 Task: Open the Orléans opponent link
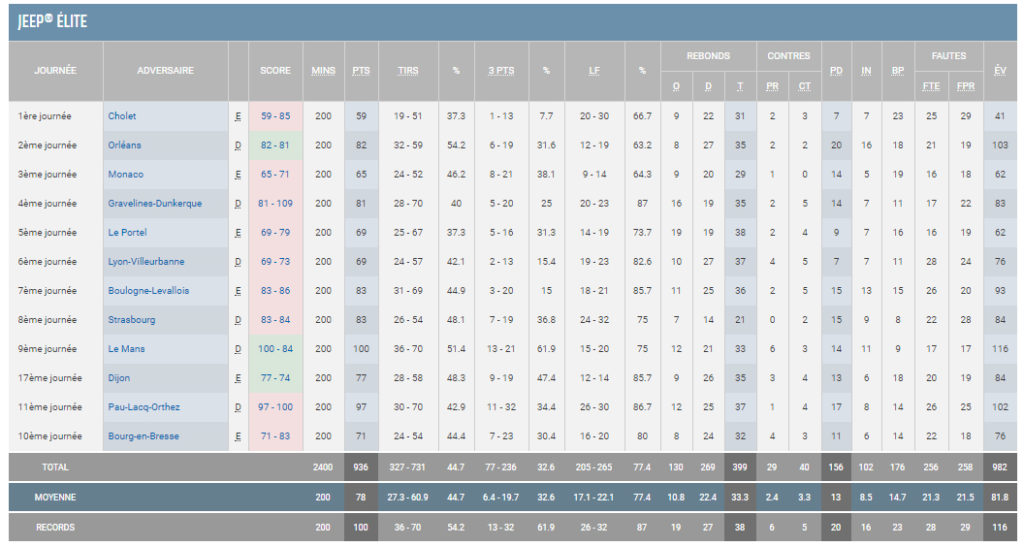(x=125, y=145)
